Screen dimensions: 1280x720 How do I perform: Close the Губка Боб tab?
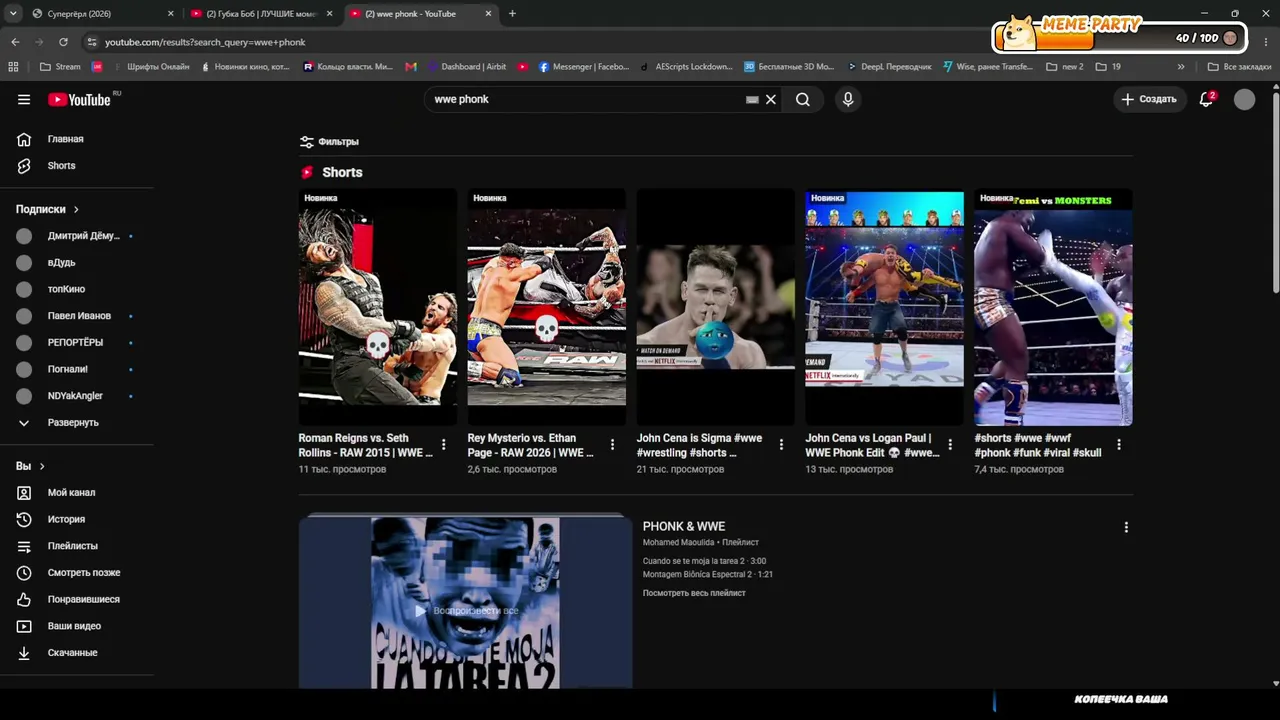point(329,14)
